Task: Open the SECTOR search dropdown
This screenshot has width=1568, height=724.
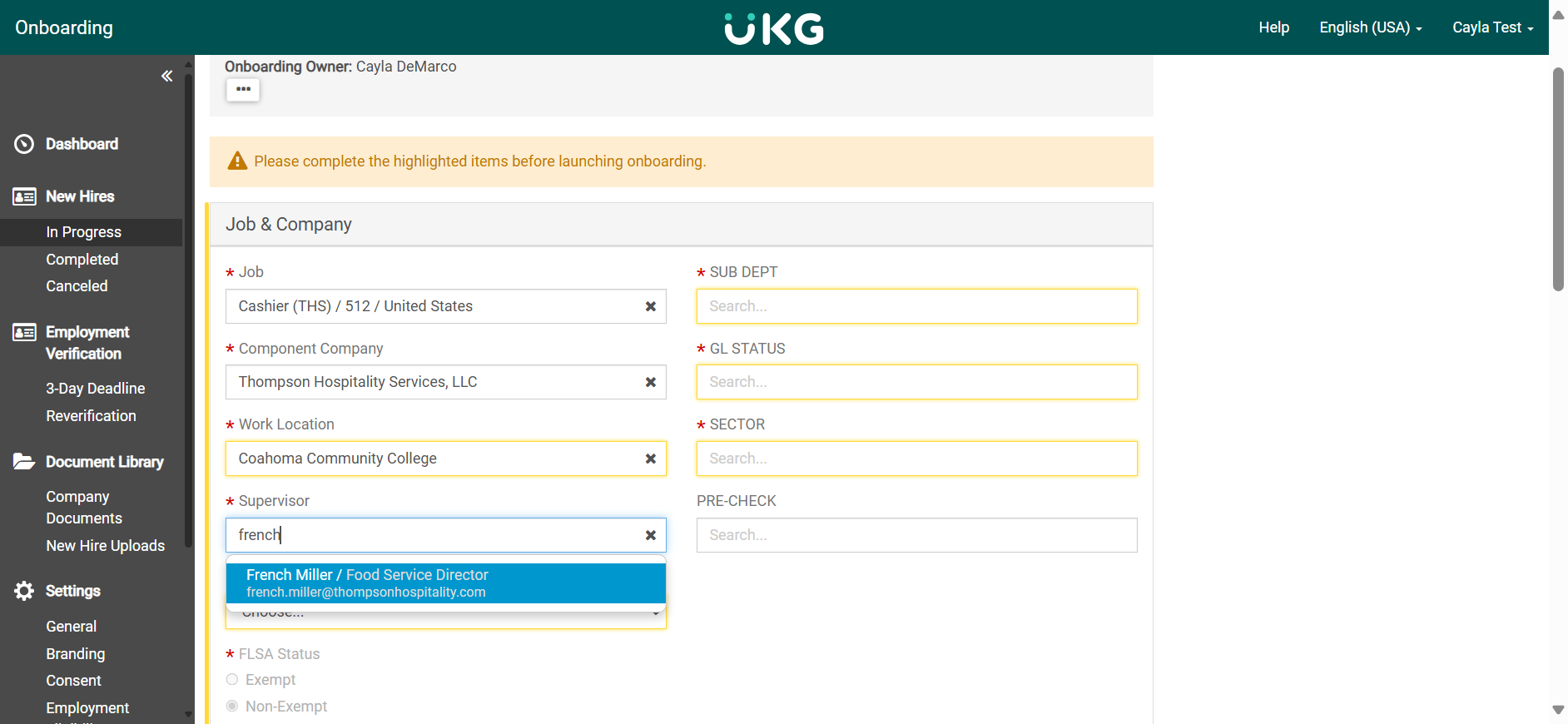Action: click(916, 459)
